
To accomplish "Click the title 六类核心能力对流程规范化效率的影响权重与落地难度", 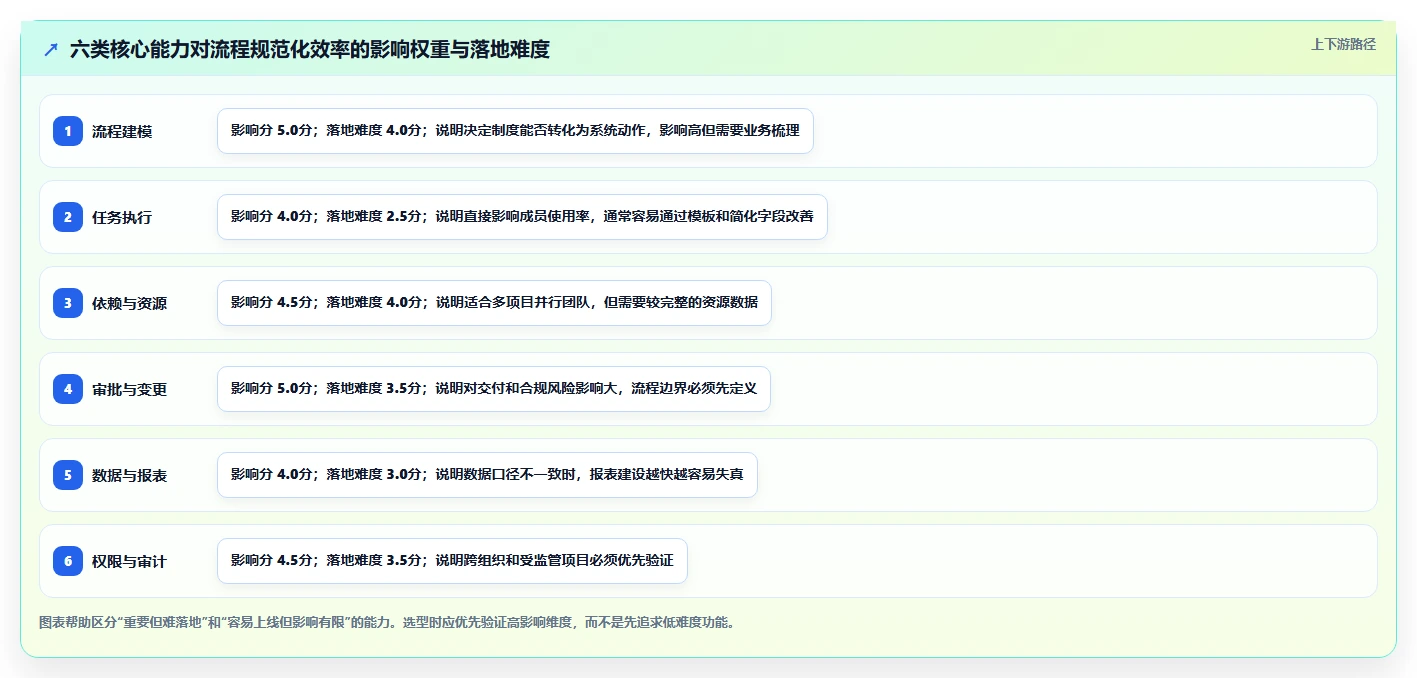I will pos(310,50).
